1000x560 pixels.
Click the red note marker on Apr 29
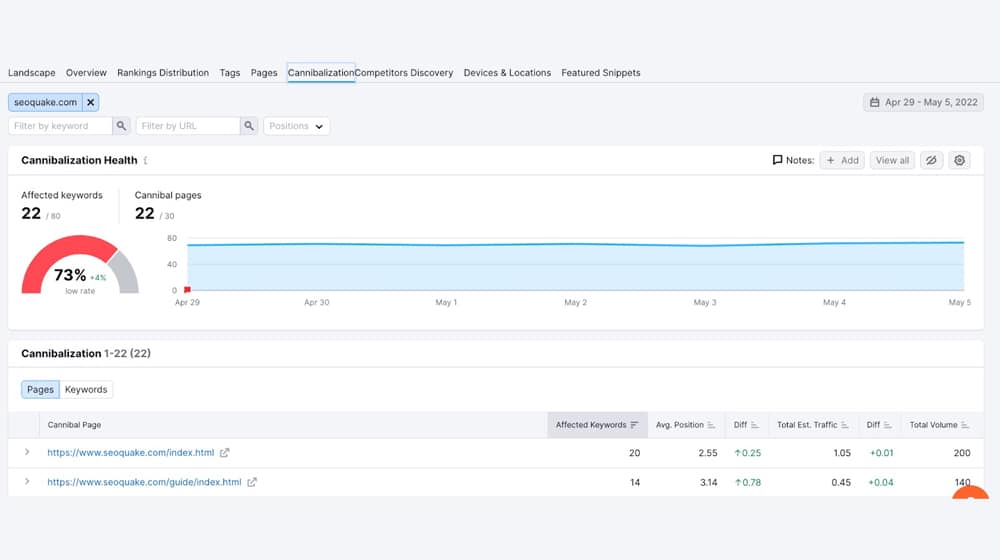187,290
